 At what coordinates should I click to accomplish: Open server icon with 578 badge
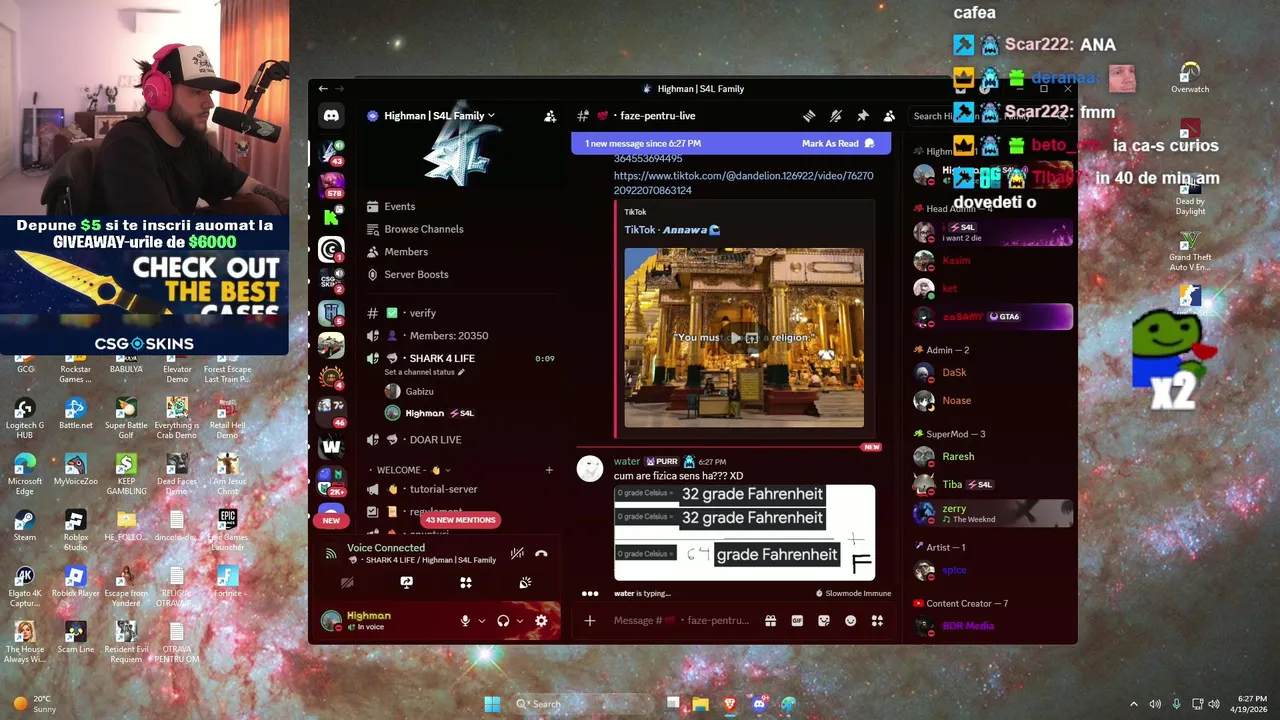331,184
